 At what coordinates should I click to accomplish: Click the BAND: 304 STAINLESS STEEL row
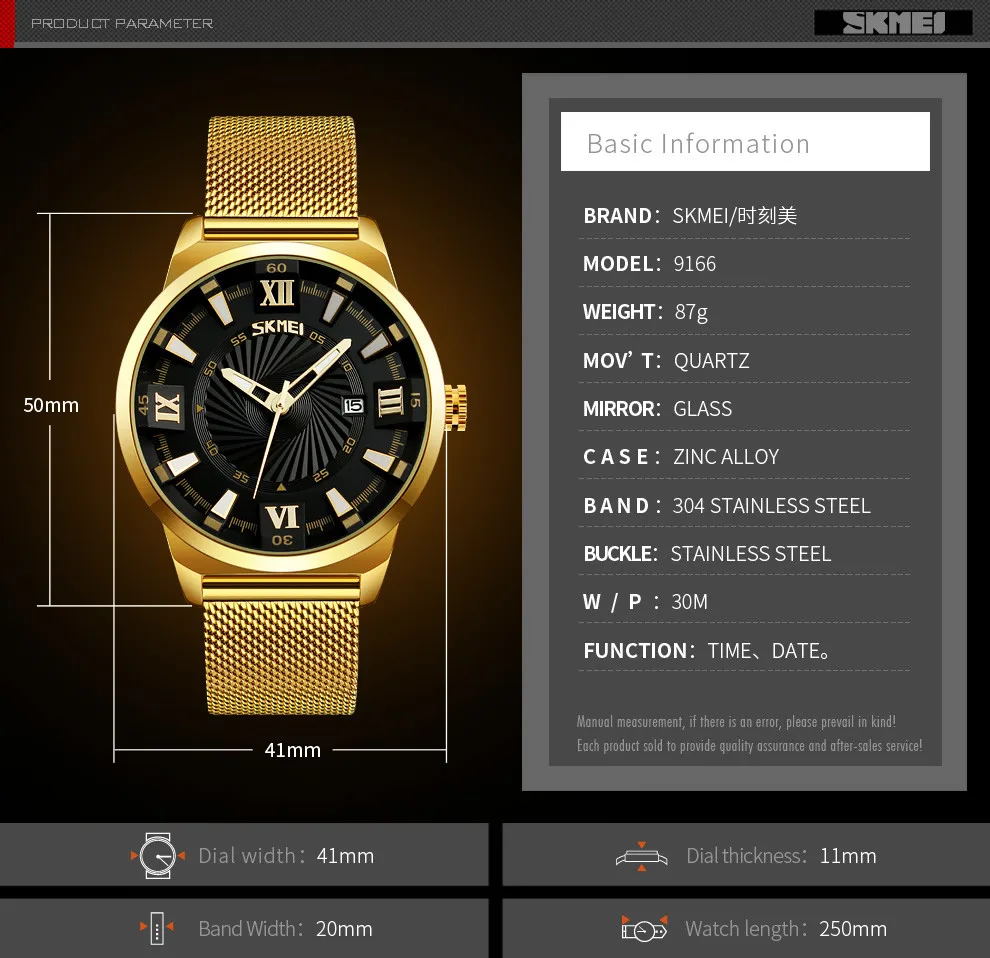point(744,505)
